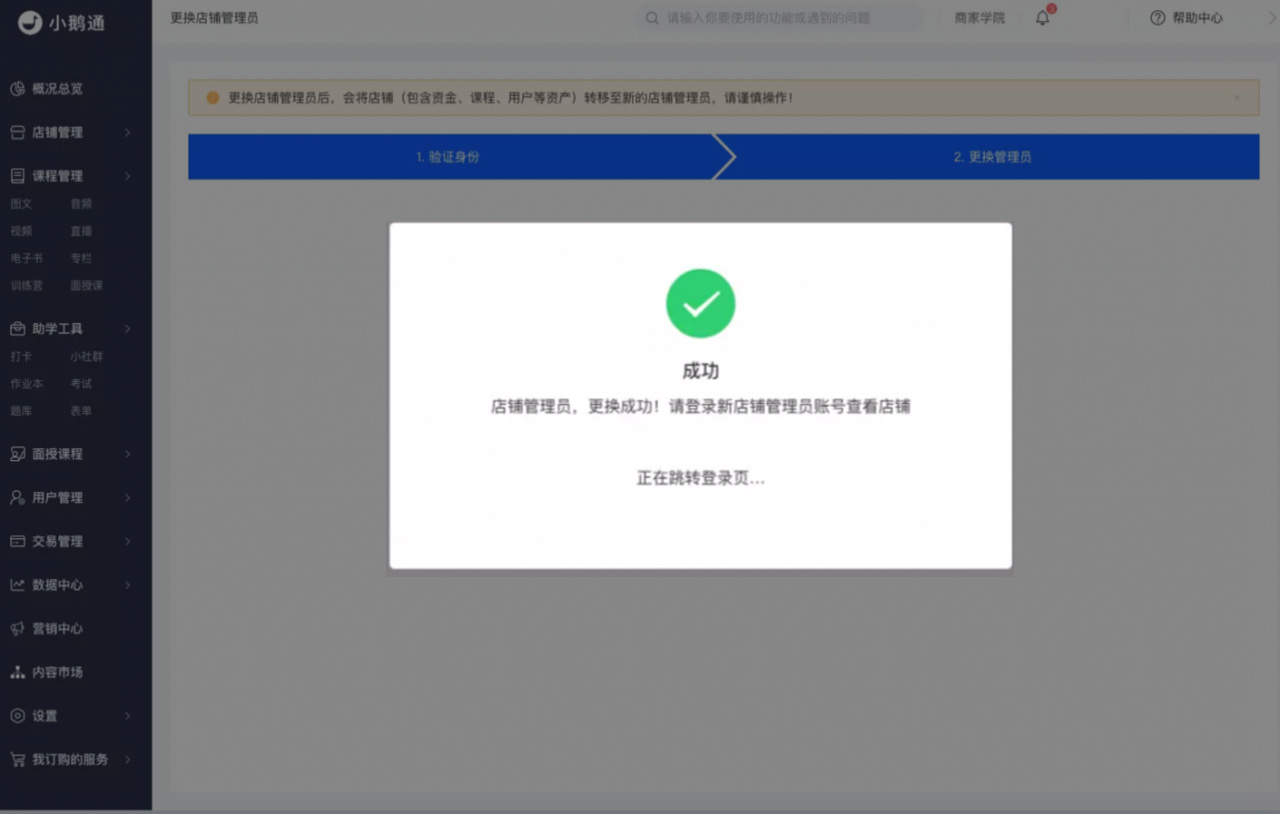The image size is (1280, 814).
Task: Open the 商家学院 link
Action: coord(979,18)
